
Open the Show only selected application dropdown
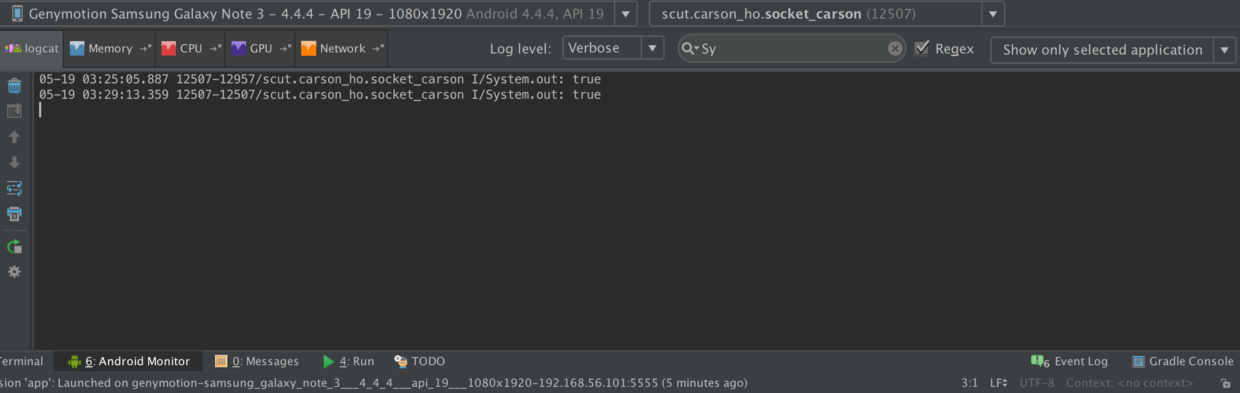click(x=1113, y=49)
